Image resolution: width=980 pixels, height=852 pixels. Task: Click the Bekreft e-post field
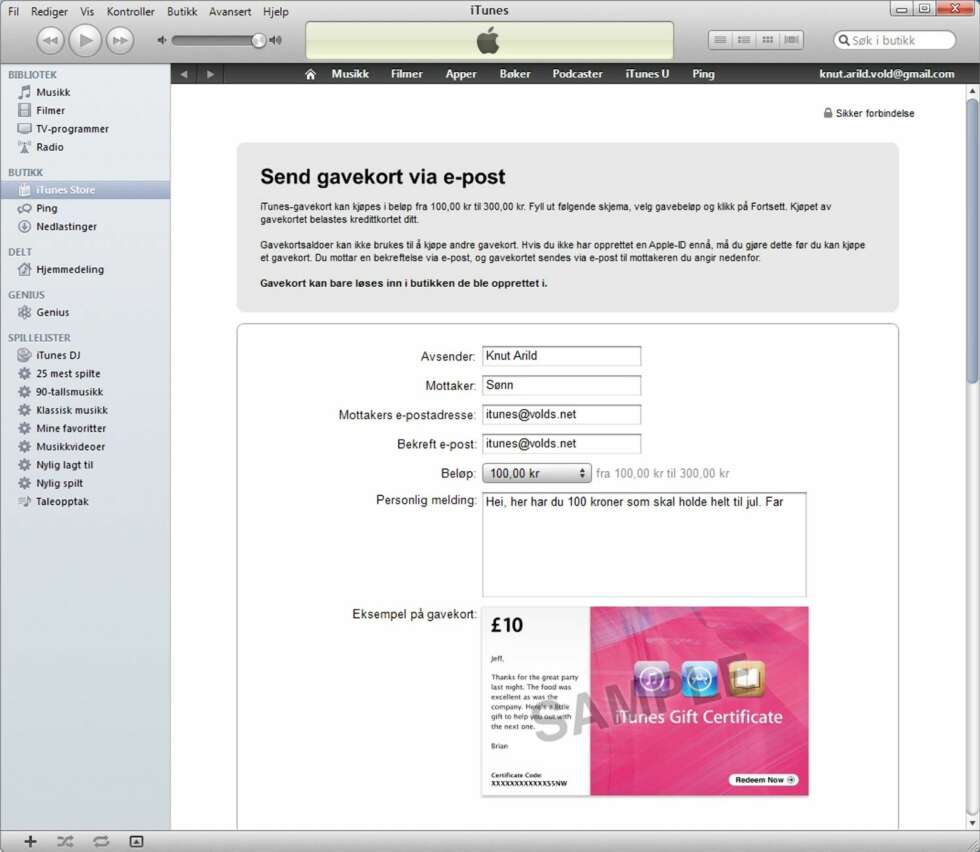click(x=561, y=444)
